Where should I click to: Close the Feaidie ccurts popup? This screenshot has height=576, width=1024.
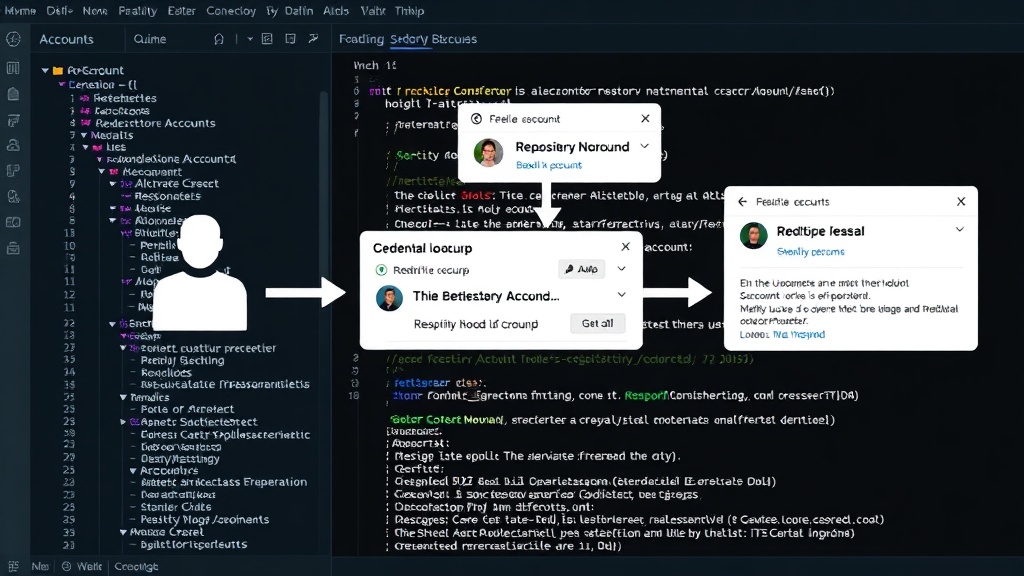coord(961,202)
